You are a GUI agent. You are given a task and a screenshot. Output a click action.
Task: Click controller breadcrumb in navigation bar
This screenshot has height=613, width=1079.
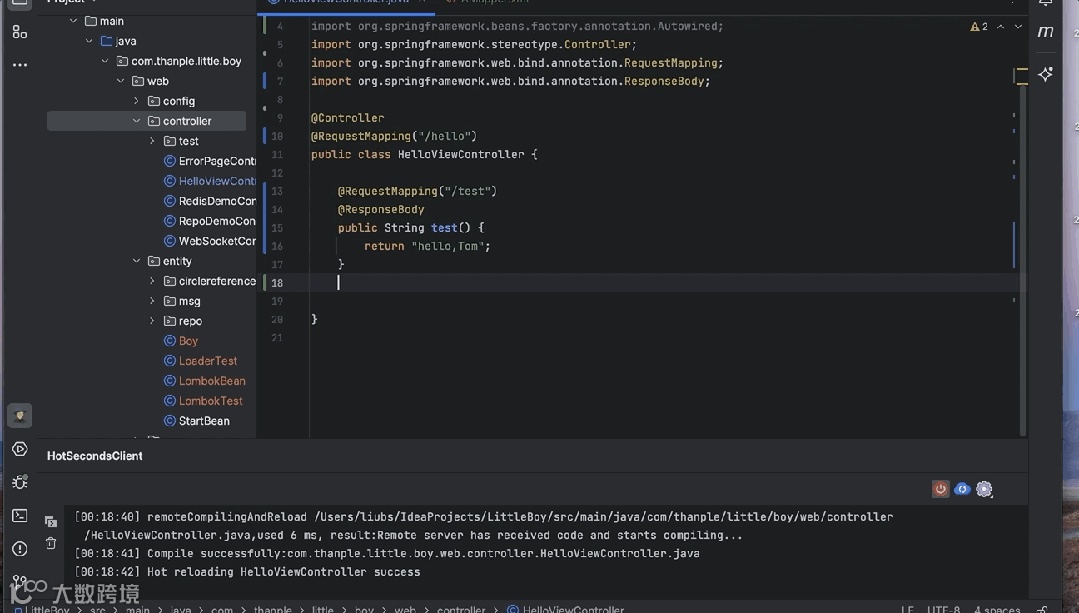[461, 609]
